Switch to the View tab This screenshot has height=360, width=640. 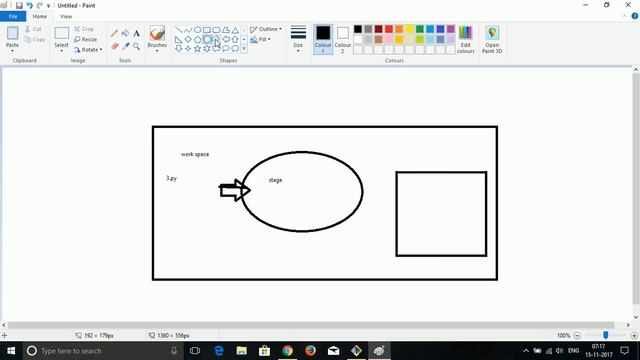coord(66,16)
